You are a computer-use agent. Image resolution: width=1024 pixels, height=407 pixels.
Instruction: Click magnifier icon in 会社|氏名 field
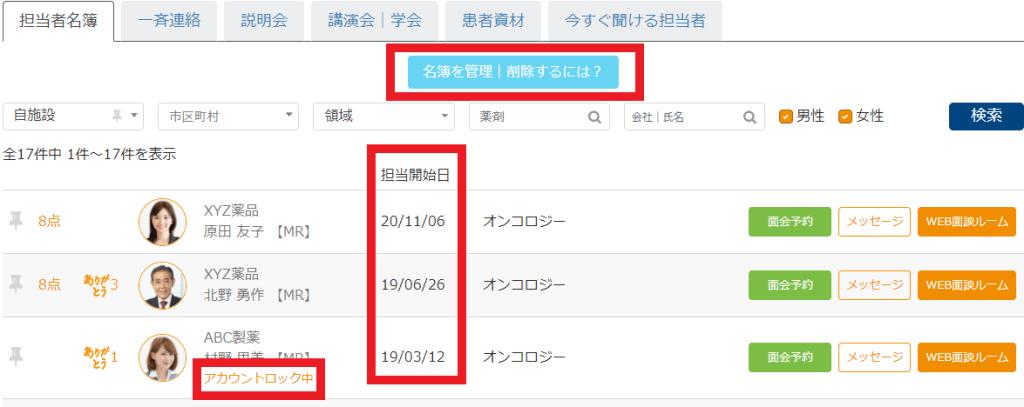[x=749, y=117]
